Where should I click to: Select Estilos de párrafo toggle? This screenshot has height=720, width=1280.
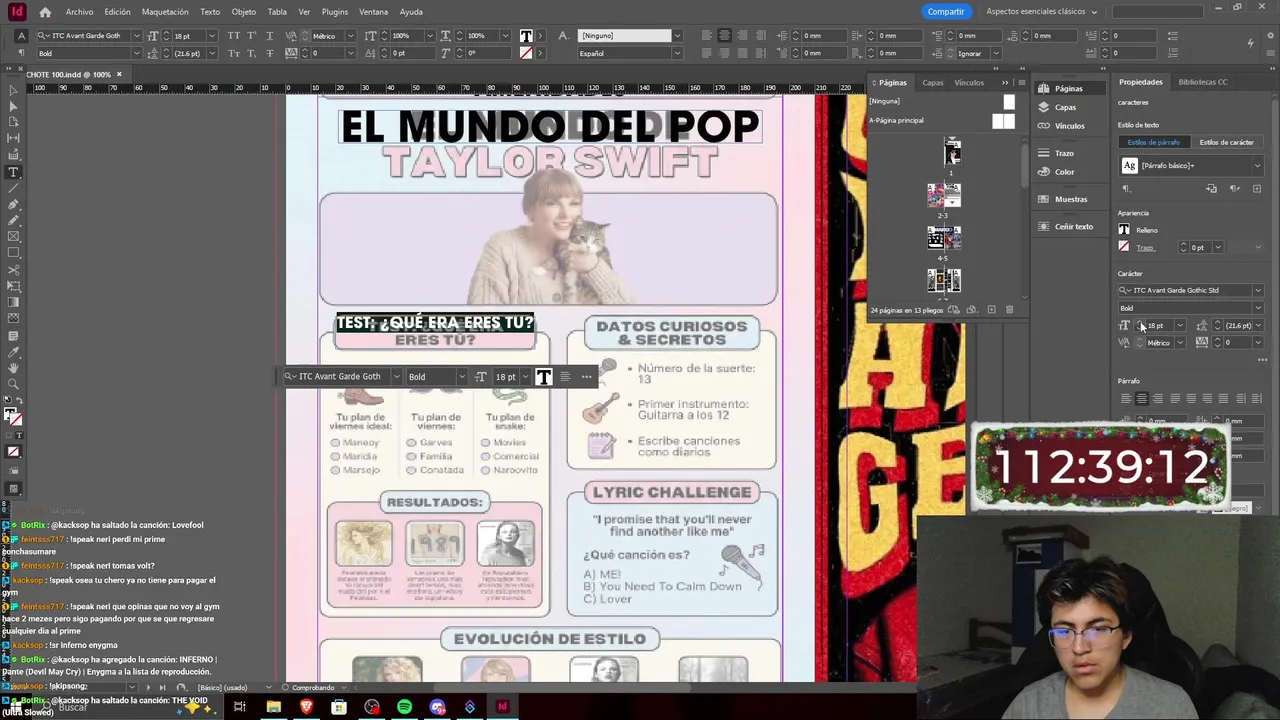[1153, 142]
